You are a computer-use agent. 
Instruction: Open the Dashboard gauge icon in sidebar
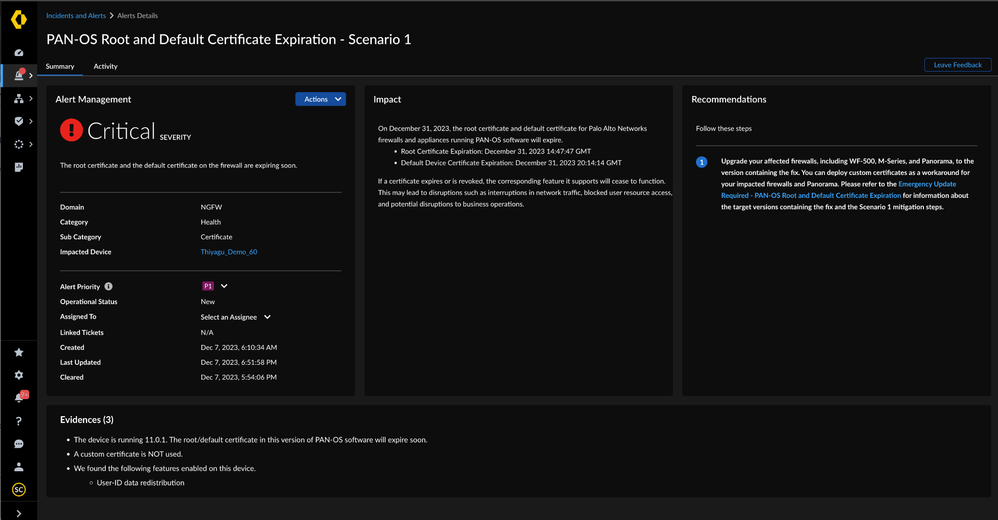(19, 52)
